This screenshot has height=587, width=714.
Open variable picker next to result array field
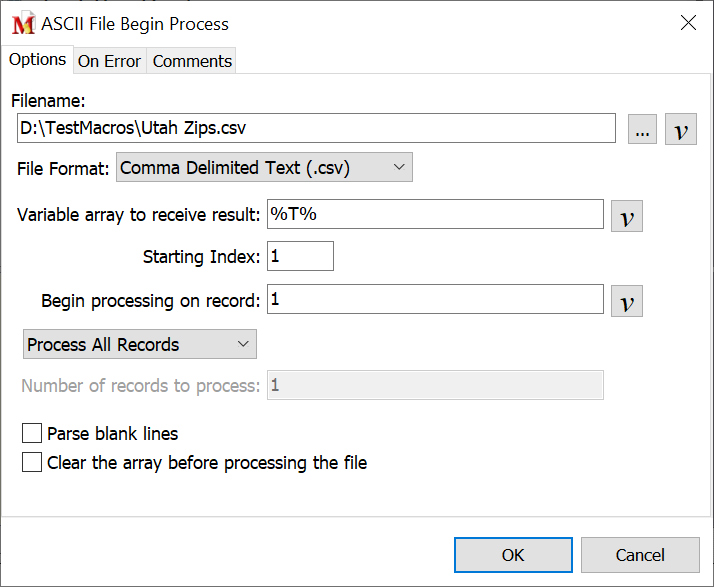pyautogui.click(x=627, y=216)
